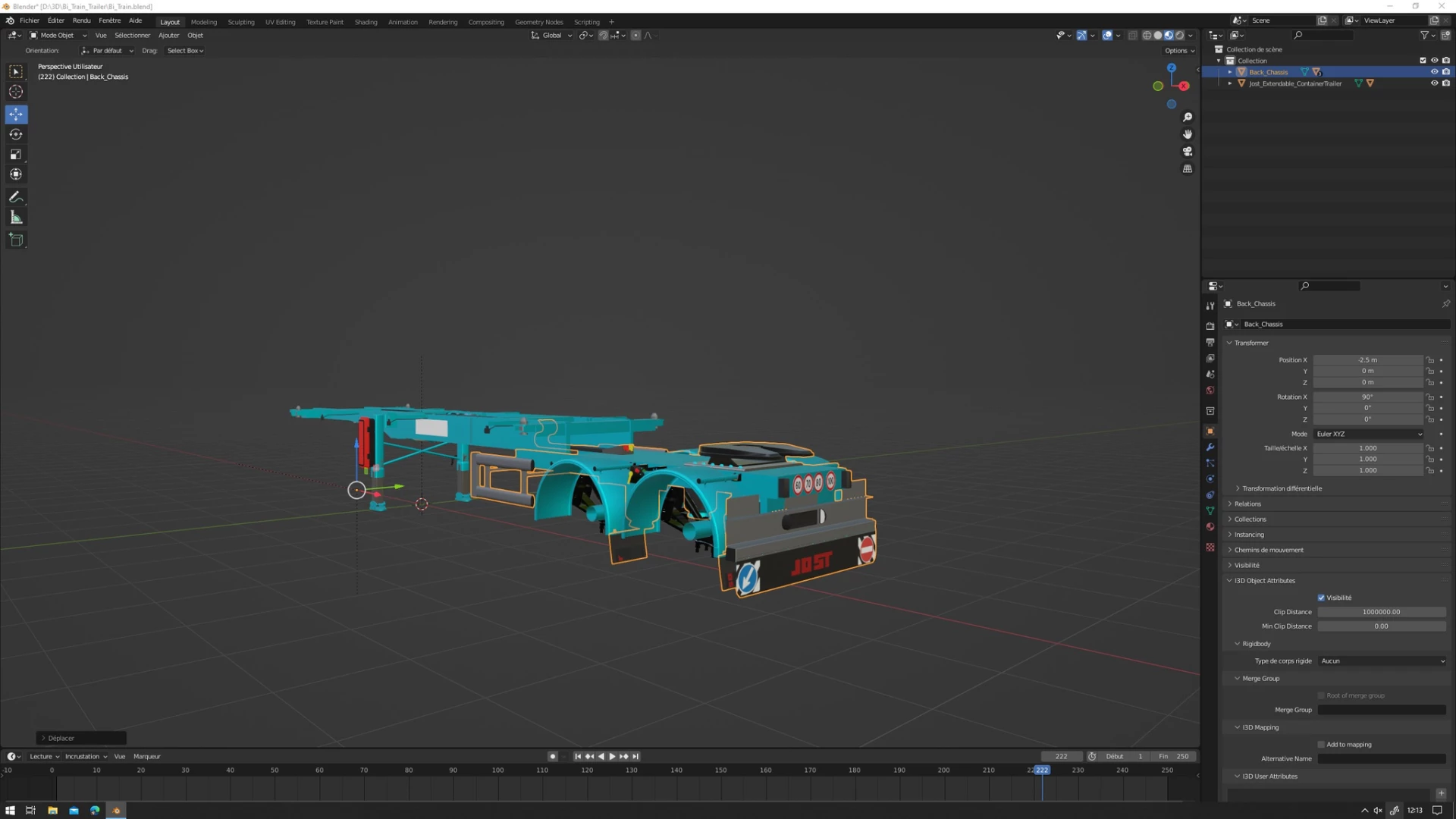The image size is (1456, 819).
Task: Click the Position X value slider
Action: 1367,359
